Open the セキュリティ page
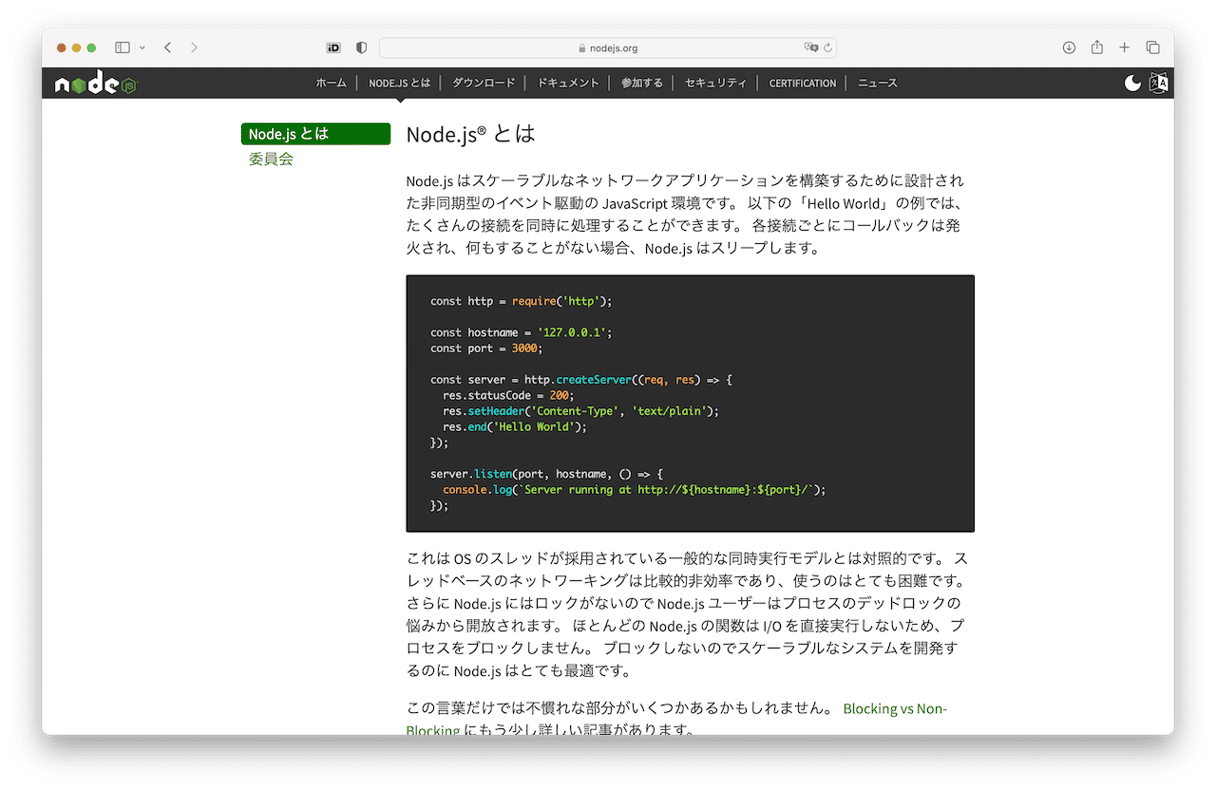 pos(716,83)
